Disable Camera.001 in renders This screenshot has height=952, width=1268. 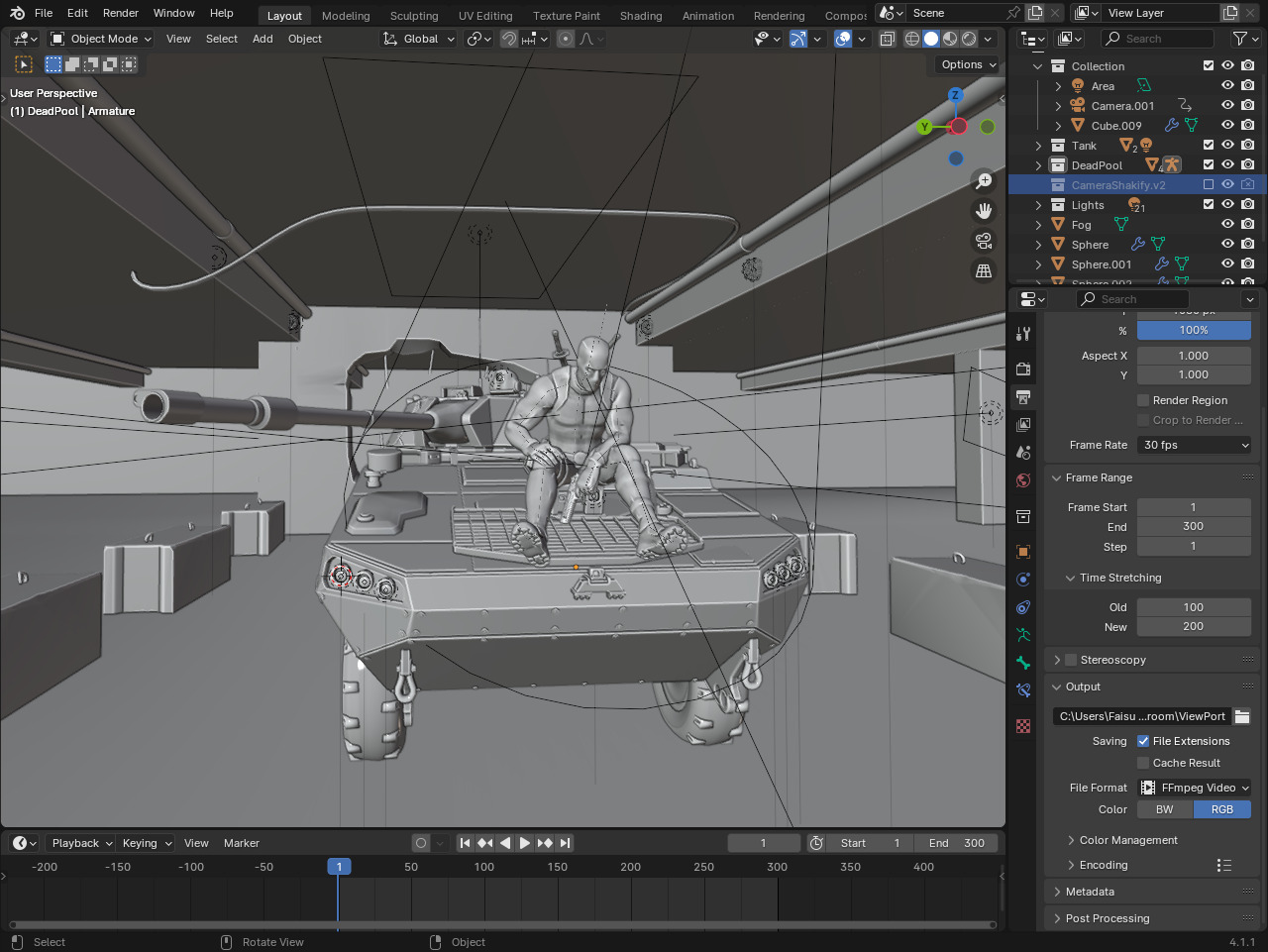[1247, 105]
